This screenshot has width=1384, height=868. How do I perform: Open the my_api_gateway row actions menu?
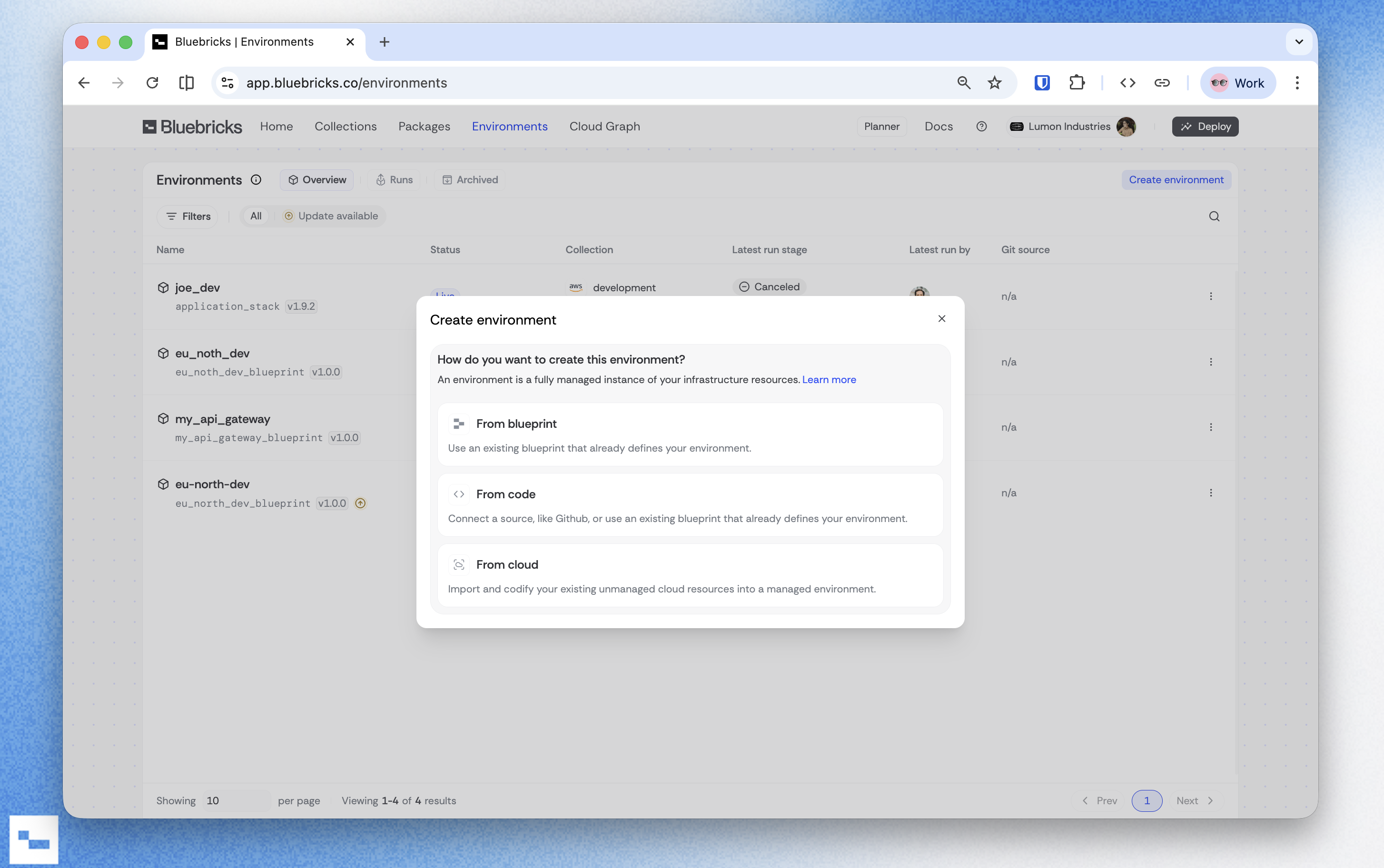1211,427
